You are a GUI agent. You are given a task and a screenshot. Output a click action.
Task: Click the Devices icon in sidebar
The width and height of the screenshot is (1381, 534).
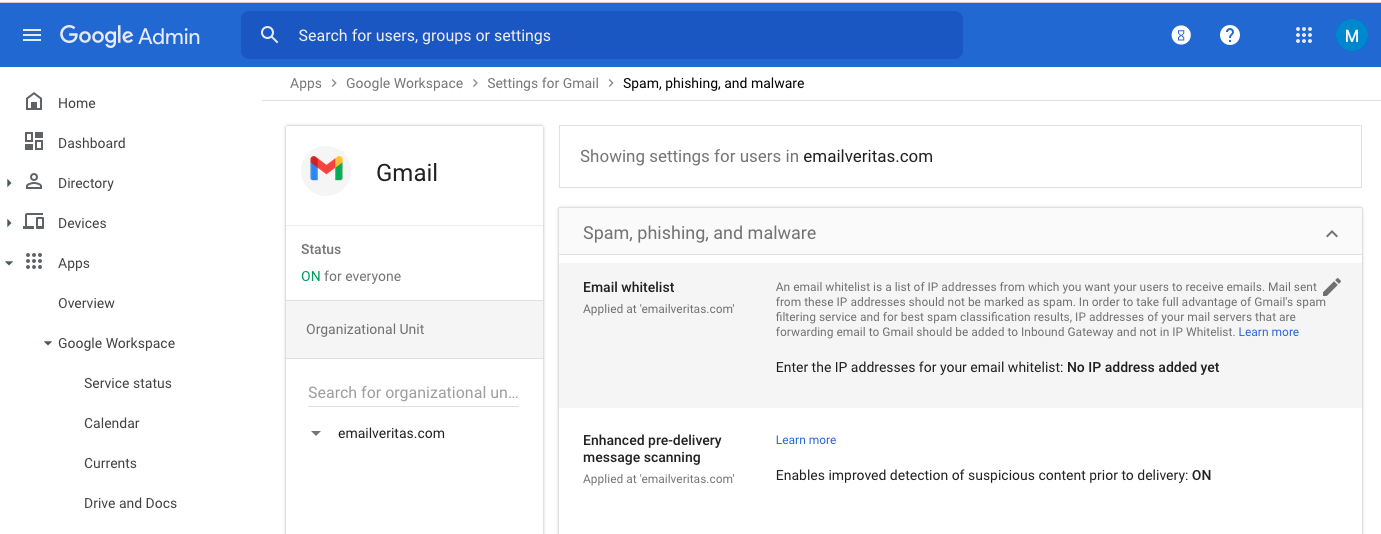[x=34, y=222]
